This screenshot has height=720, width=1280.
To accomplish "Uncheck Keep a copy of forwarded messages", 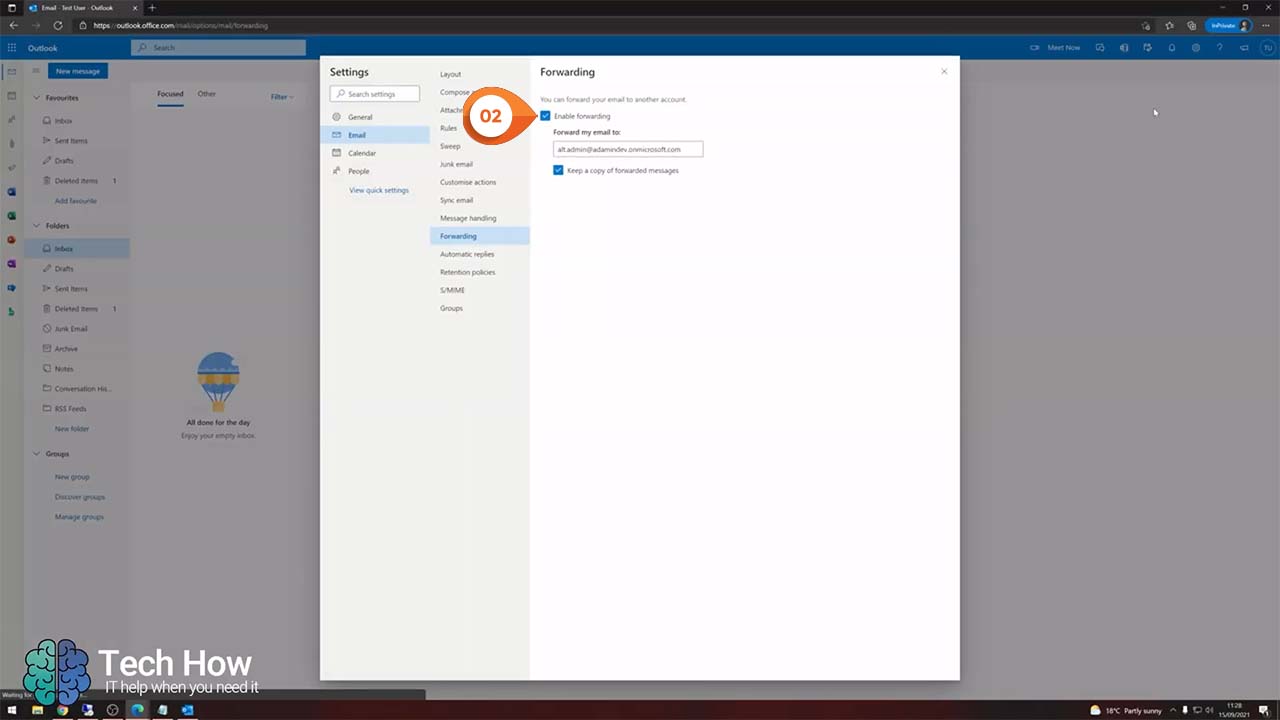I will (x=558, y=170).
